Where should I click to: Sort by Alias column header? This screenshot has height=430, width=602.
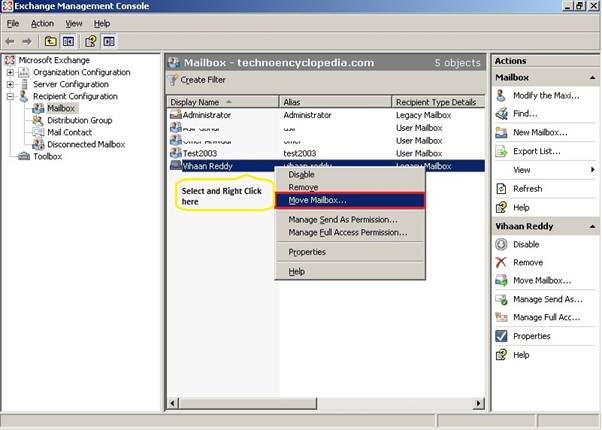[335, 102]
